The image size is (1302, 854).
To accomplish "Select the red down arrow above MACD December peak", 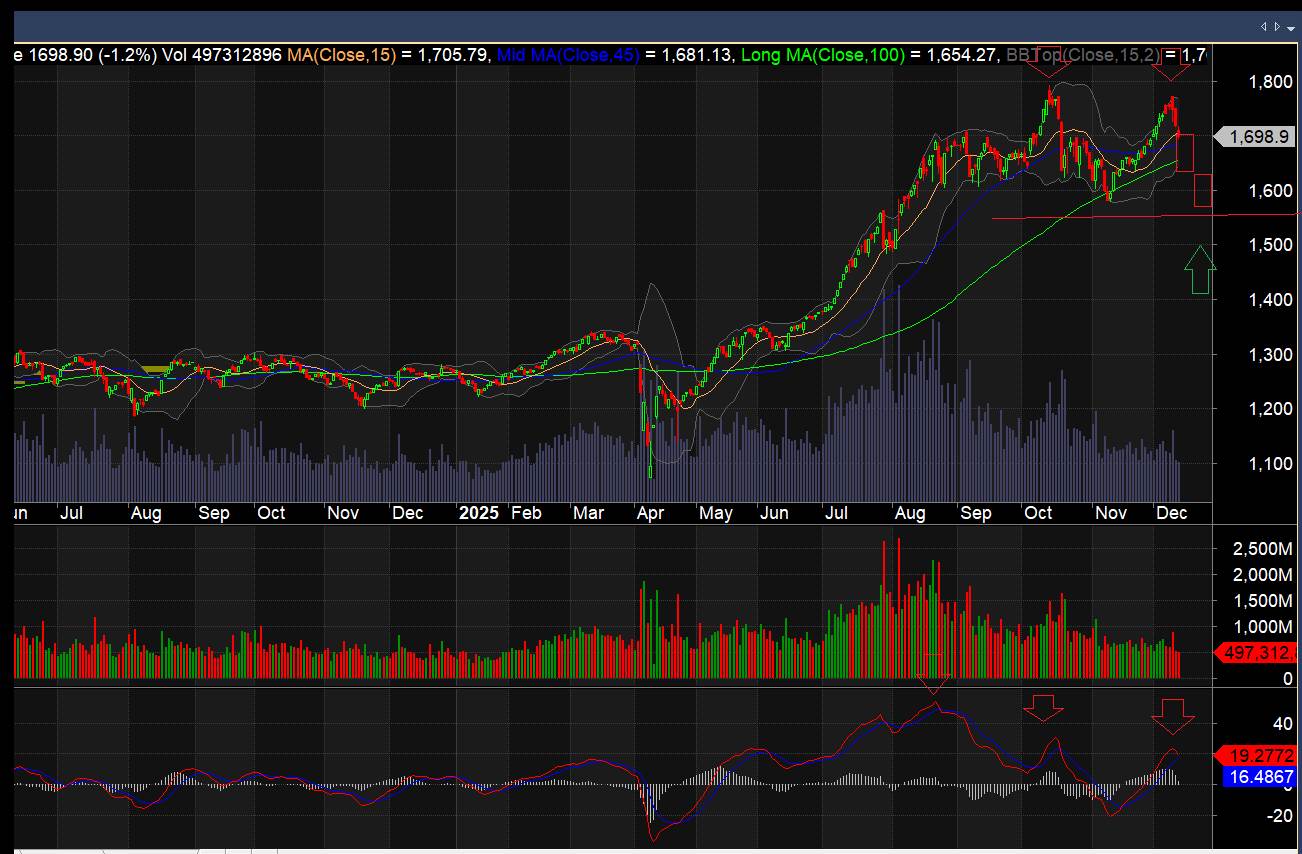I will click(1172, 716).
